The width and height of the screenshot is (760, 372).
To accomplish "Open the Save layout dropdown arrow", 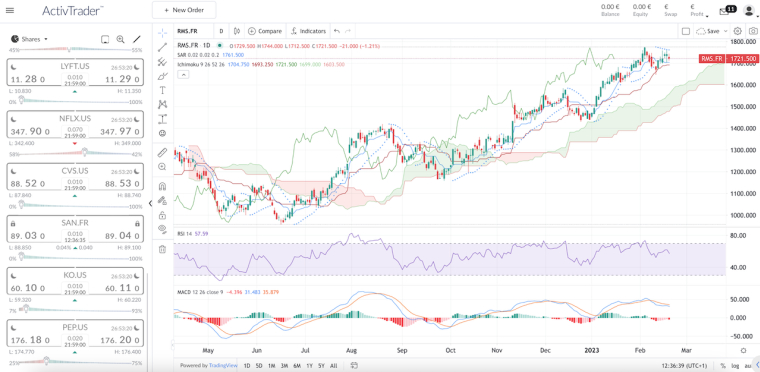I will point(726,31).
